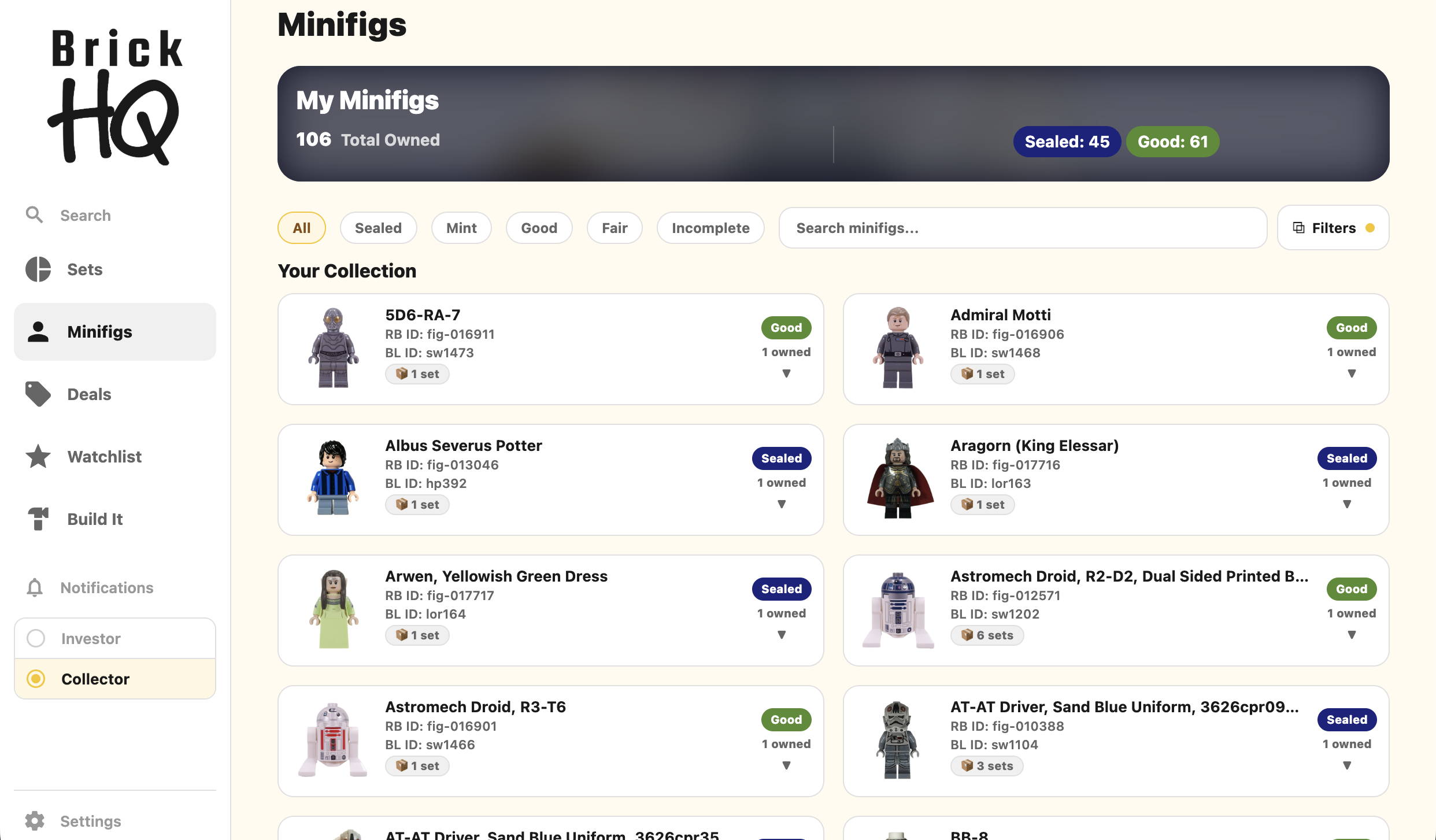This screenshot has width=1436, height=840.
Task: Click the Search minifigs input field
Action: pos(1023,228)
